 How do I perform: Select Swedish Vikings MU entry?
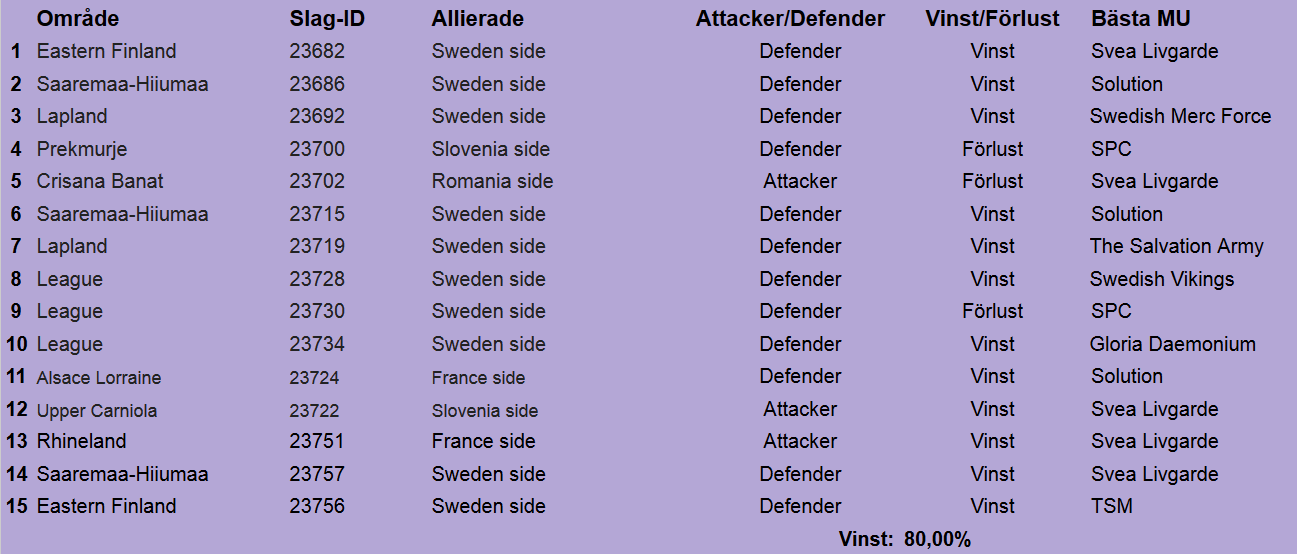point(1162,279)
